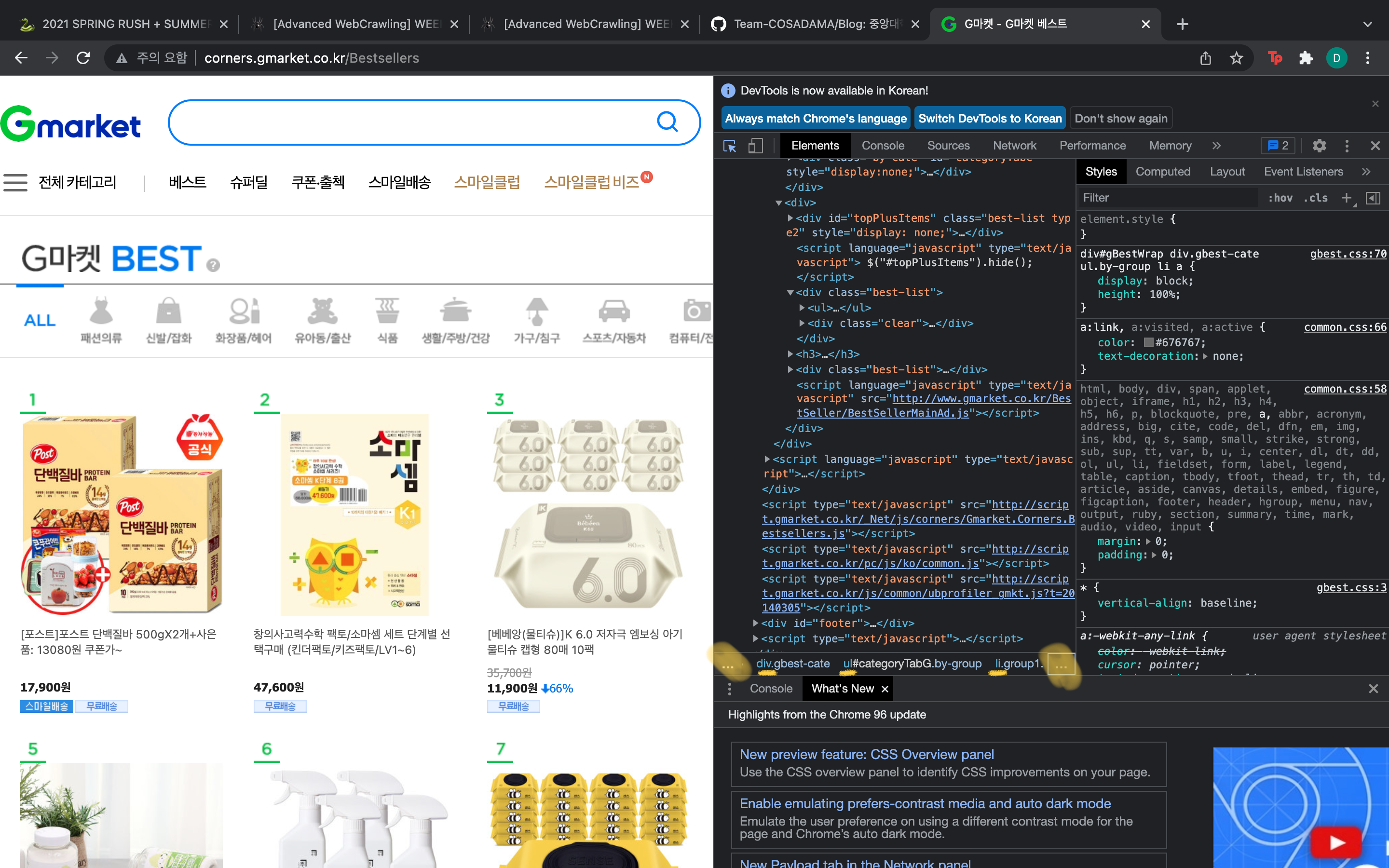The image size is (1389, 868).
Task: Toggle the .cls class editor
Action: [1316, 198]
